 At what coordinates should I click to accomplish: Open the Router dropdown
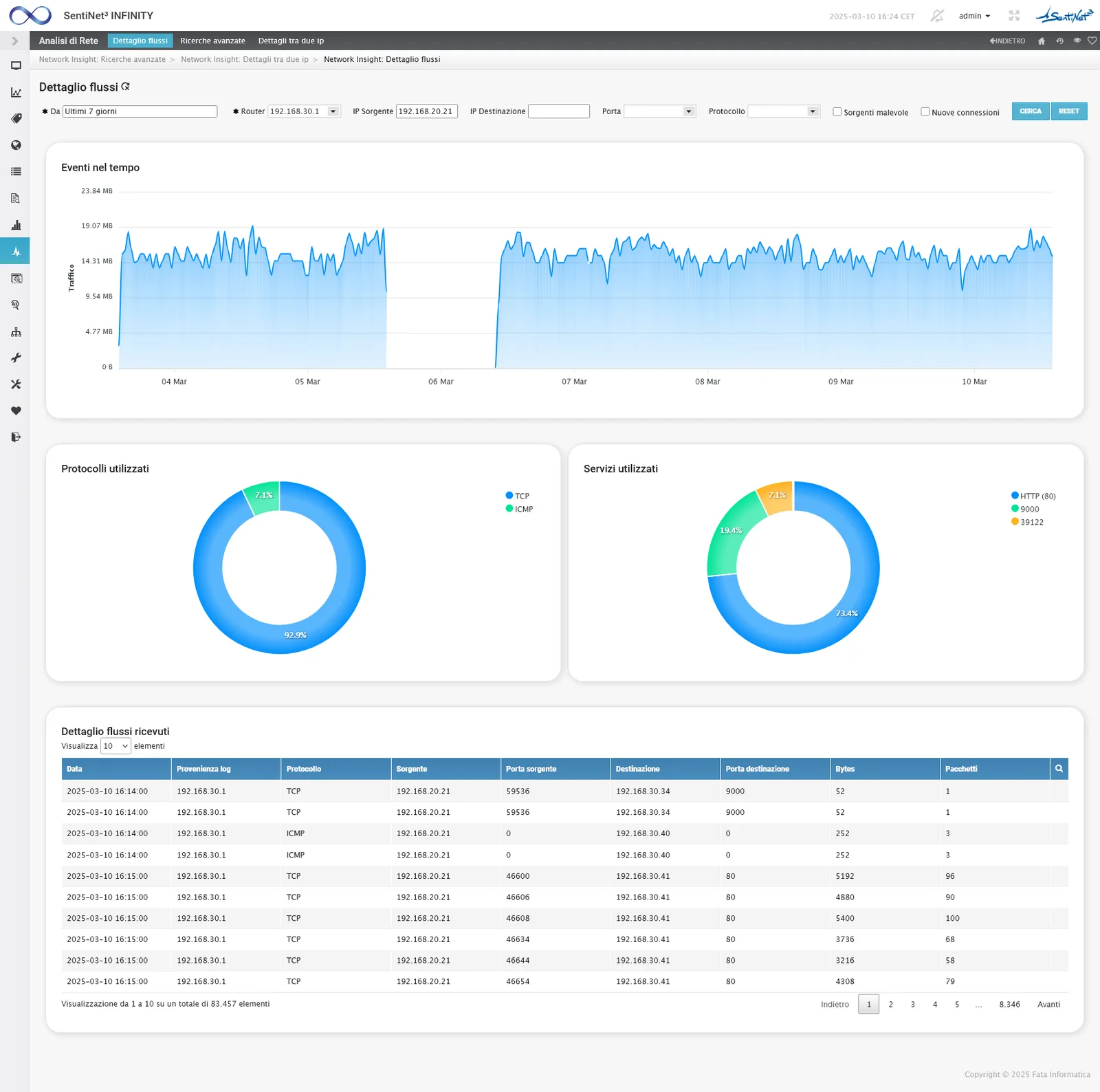click(x=304, y=111)
